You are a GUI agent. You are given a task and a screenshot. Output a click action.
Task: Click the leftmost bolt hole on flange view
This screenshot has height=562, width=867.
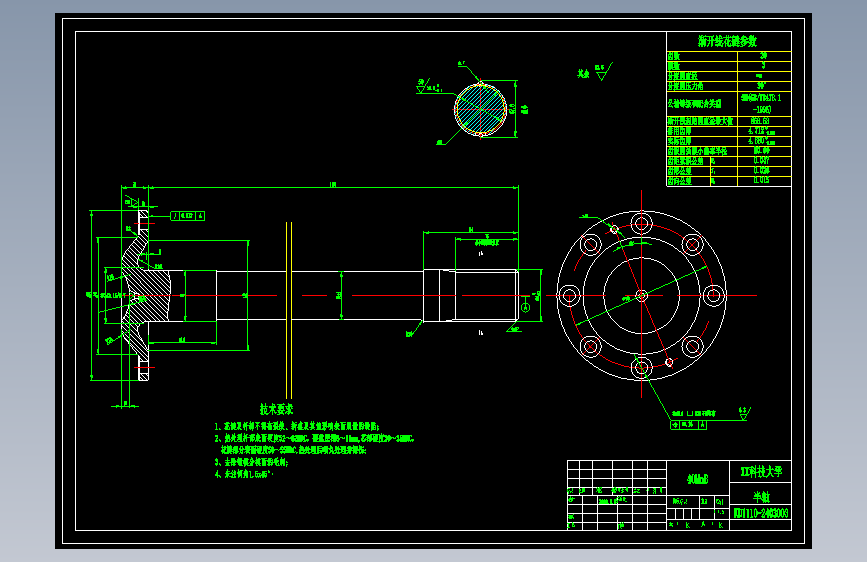coord(569,295)
